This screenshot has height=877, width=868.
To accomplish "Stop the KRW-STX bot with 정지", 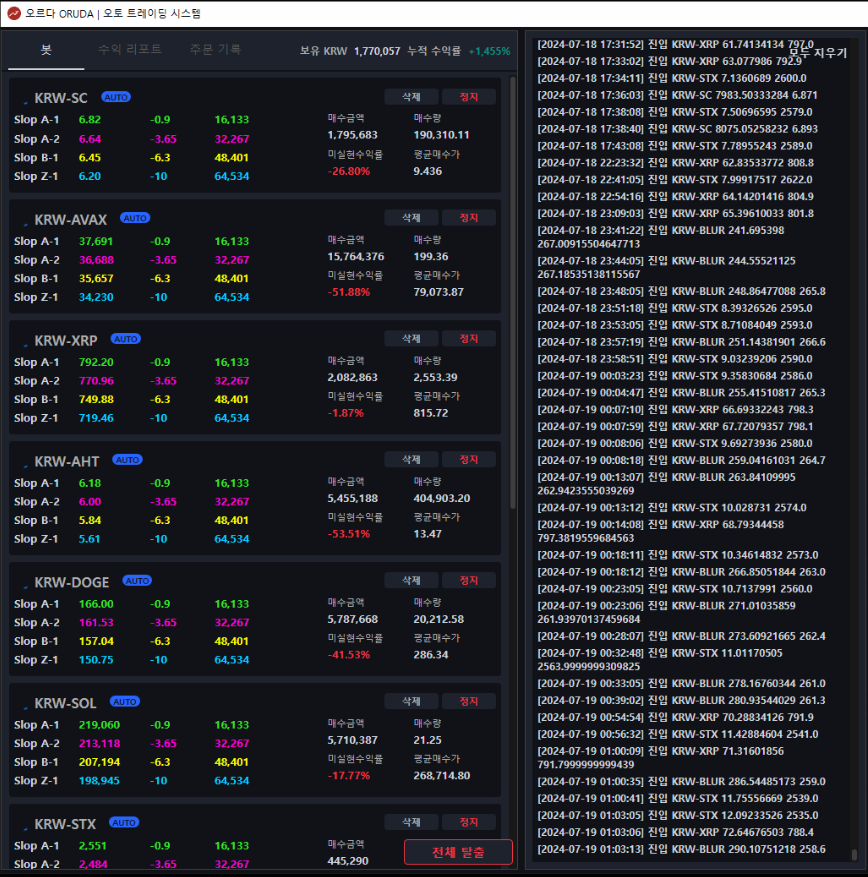I will pos(469,822).
